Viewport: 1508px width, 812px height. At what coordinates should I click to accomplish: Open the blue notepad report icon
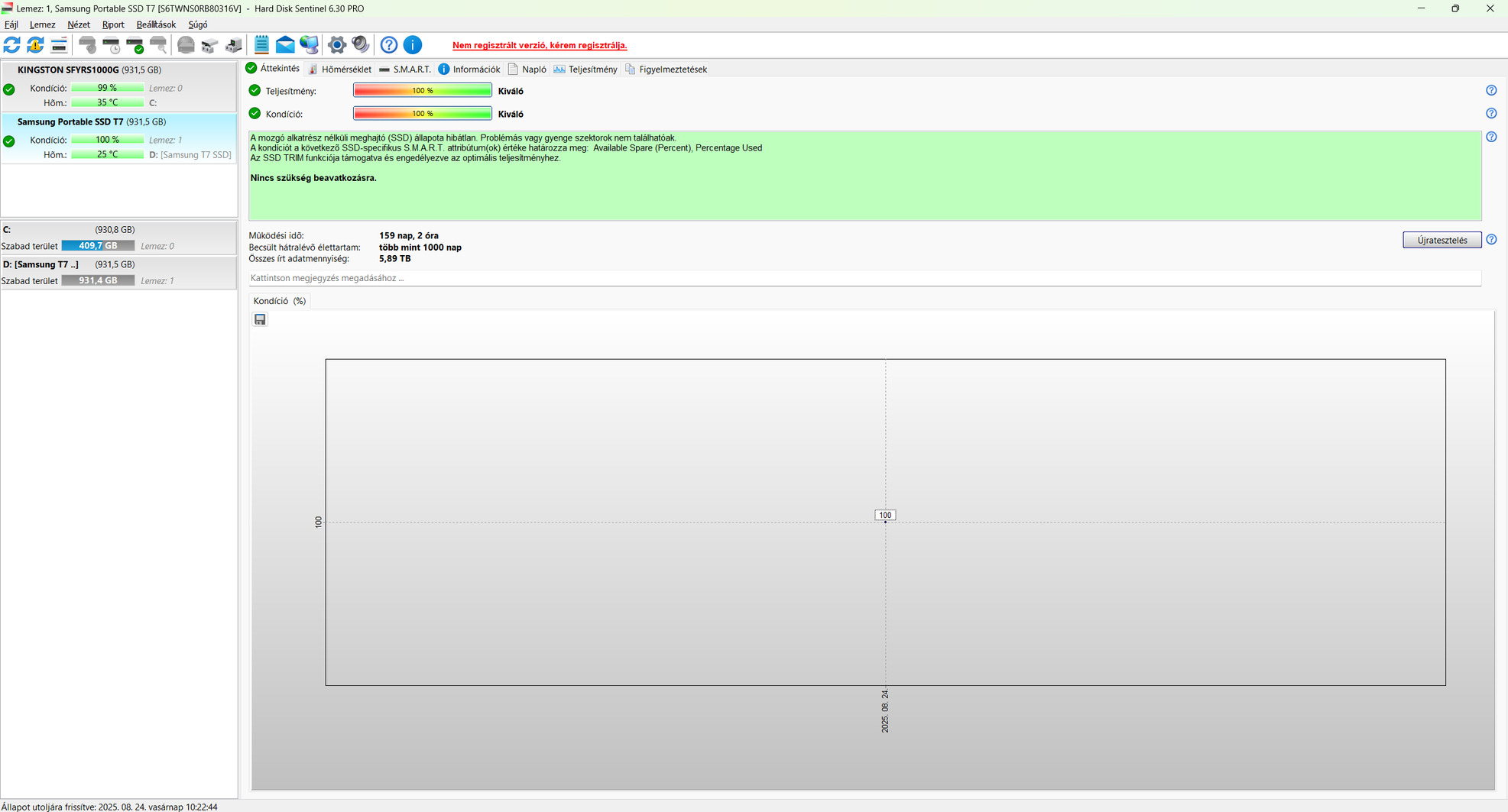pyautogui.click(x=261, y=45)
